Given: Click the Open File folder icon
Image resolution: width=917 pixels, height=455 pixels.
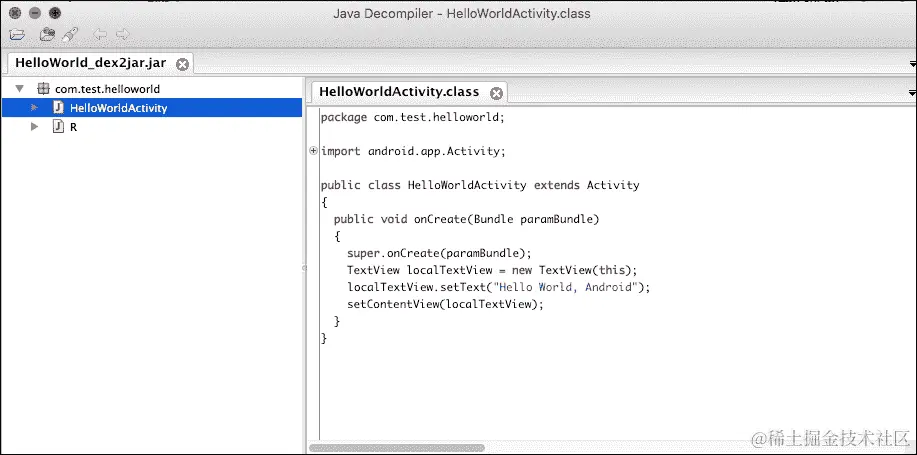Looking at the screenshot, I should point(16,35).
